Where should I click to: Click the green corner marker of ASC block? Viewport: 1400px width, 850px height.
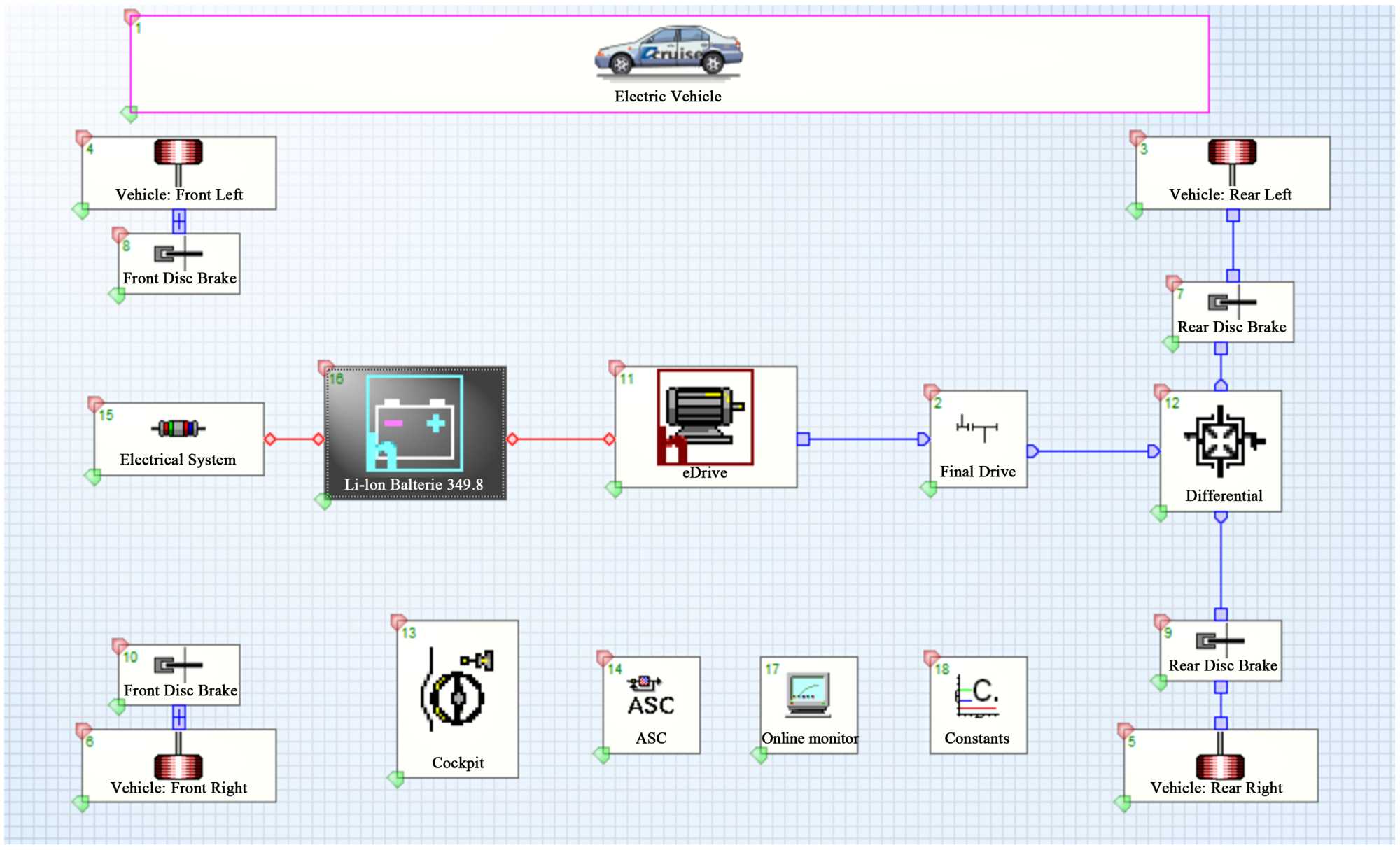pyautogui.click(x=601, y=754)
